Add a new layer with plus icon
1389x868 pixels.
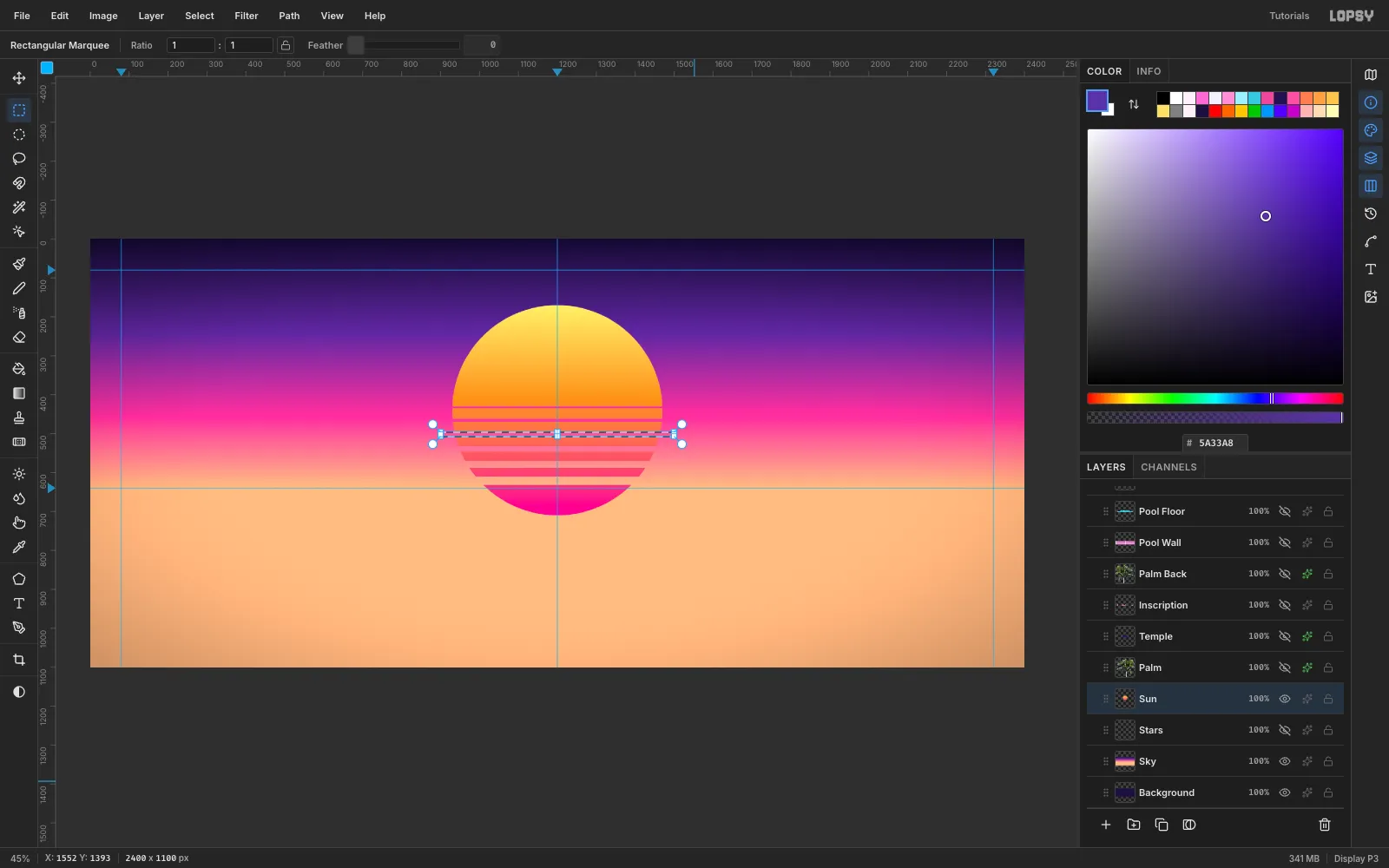1106,825
